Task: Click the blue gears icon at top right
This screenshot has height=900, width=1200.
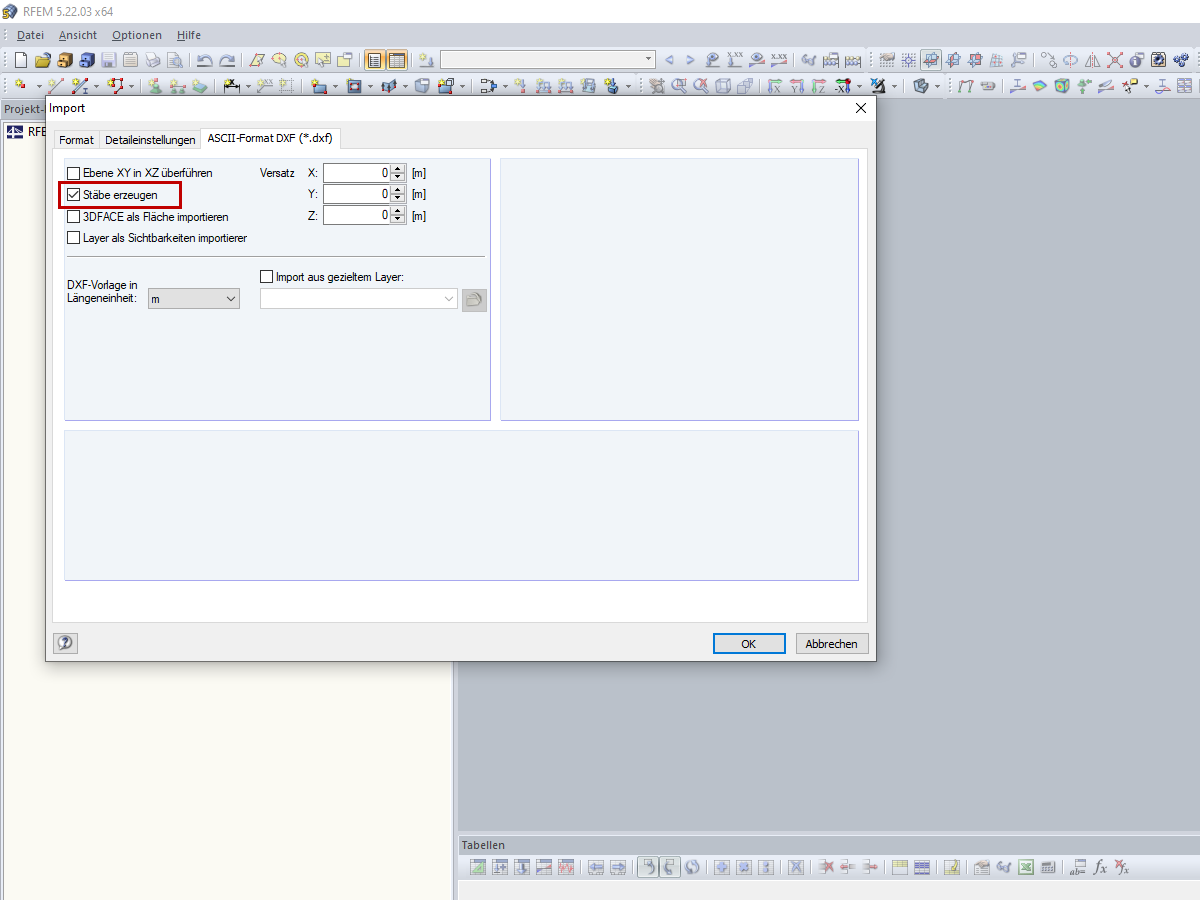Action: [x=1180, y=60]
